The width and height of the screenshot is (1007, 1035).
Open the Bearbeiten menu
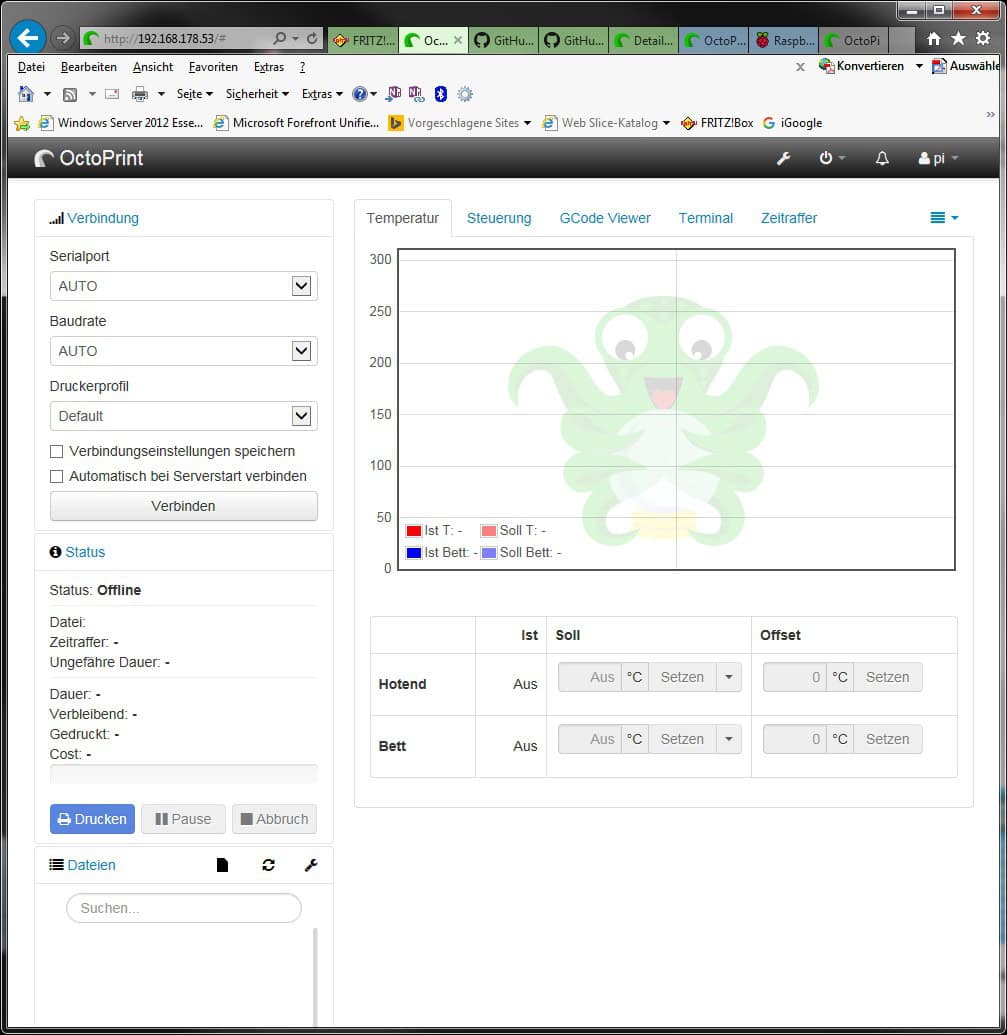(88, 67)
